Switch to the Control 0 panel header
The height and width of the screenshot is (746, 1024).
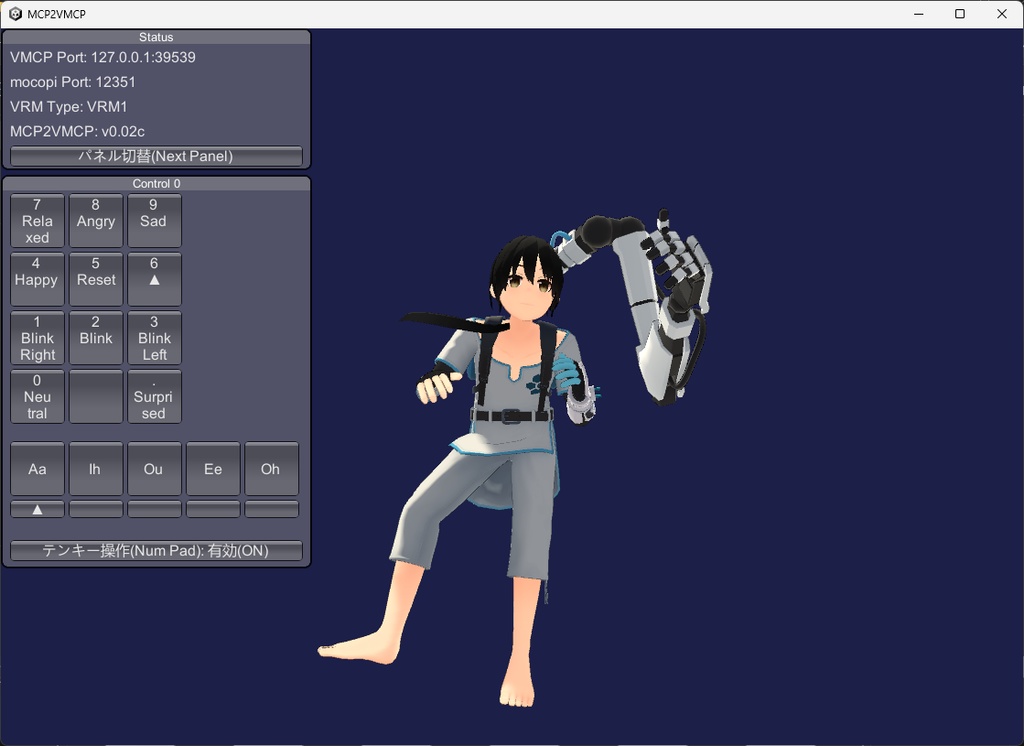(x=156, y=183)
